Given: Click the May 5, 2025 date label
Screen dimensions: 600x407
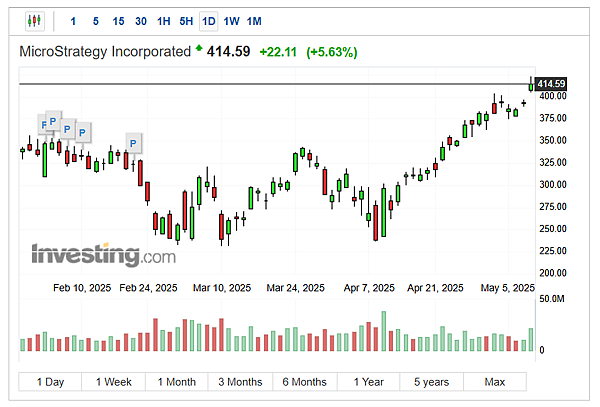Looking at the screenshot, I should point(507,288).
